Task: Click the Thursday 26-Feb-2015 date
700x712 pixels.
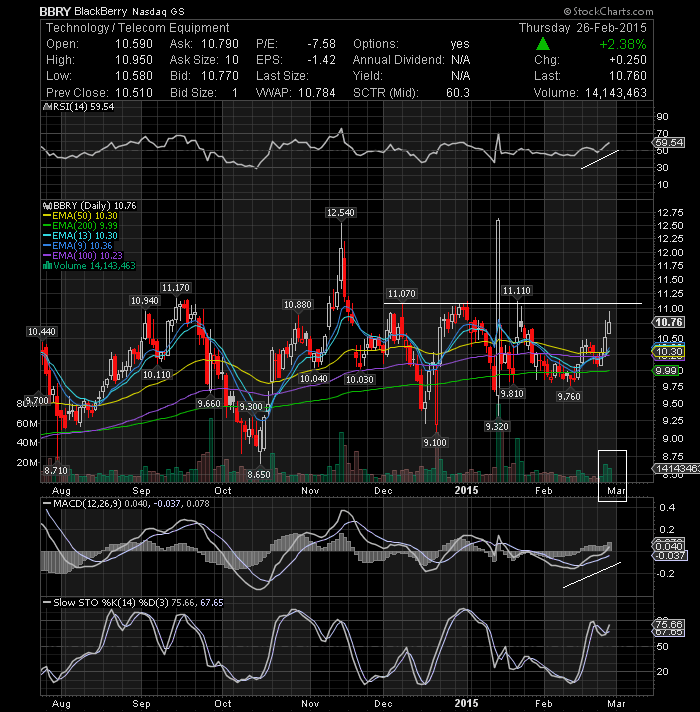Action: (582, 28)
